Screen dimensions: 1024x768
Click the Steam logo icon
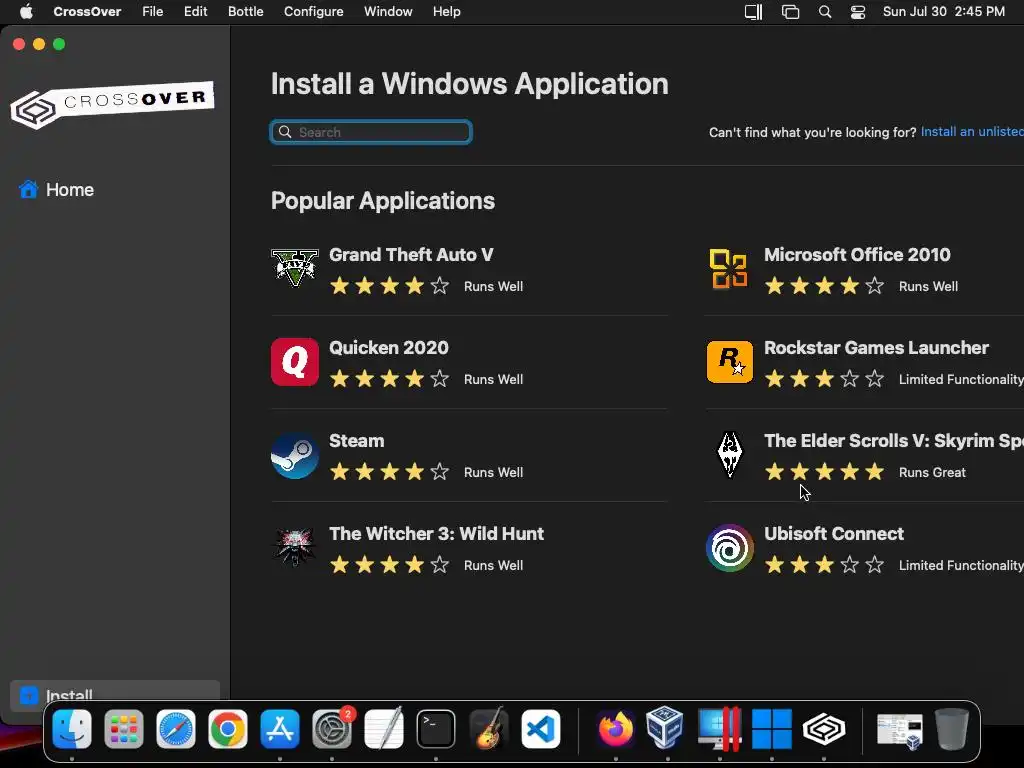pos(295,455)
